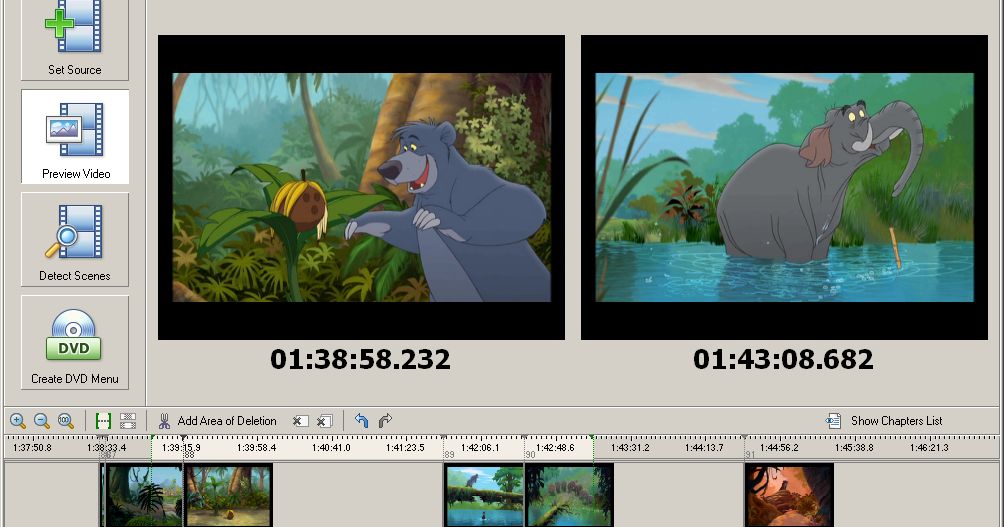Select the scene 88 coconut thumbnail

[x=229, y=496]
